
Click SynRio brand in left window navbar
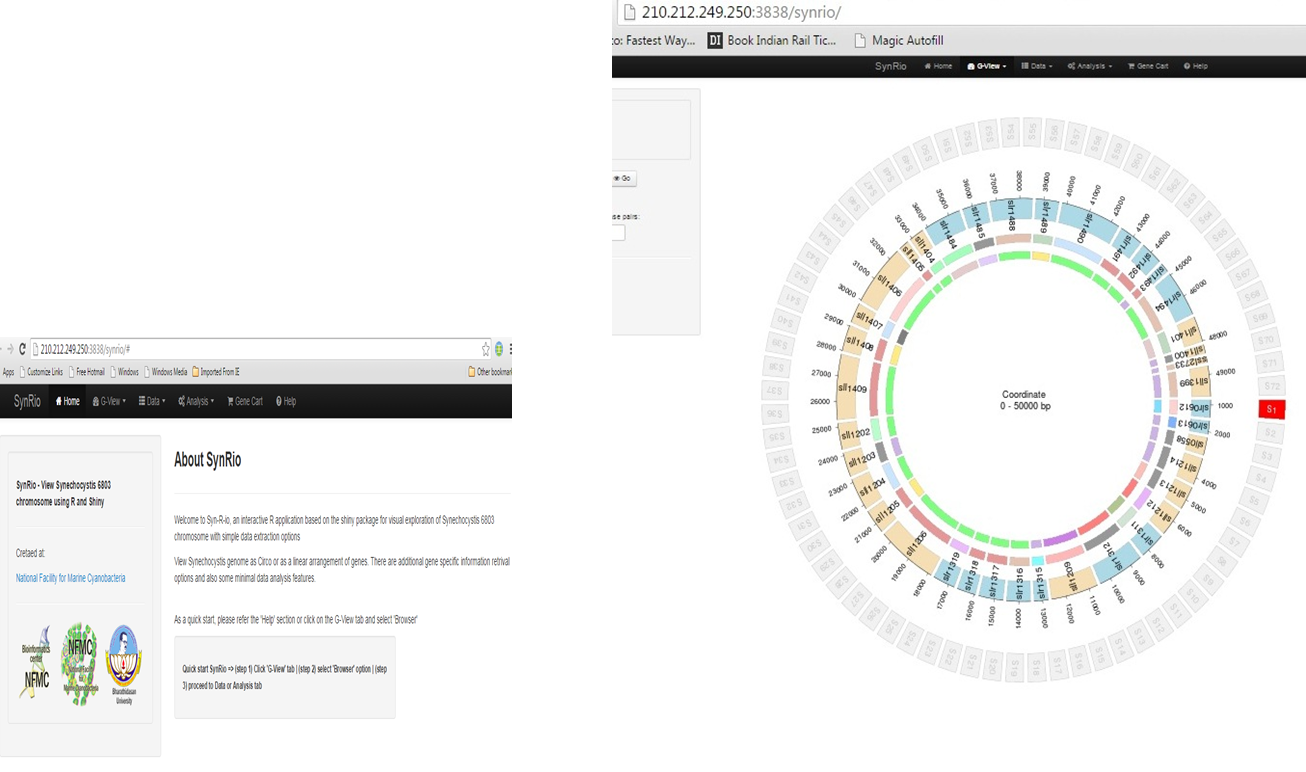tap(27, 401)
